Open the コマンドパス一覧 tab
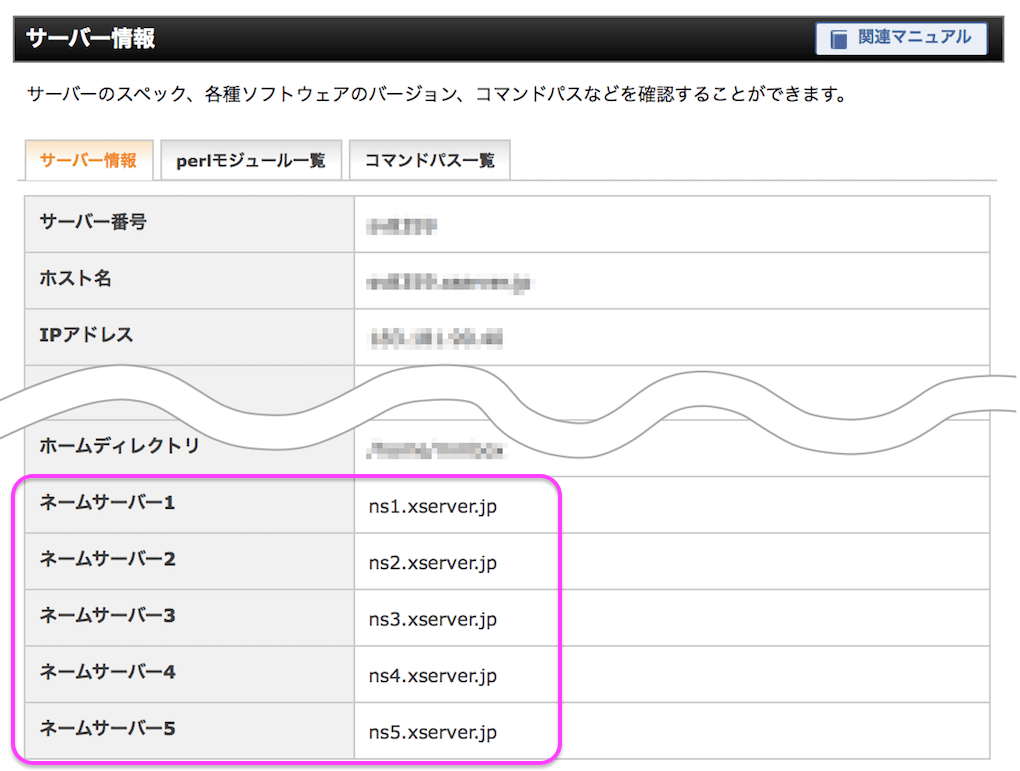The width and height of the screenshot is (1020, 771). 430,160
